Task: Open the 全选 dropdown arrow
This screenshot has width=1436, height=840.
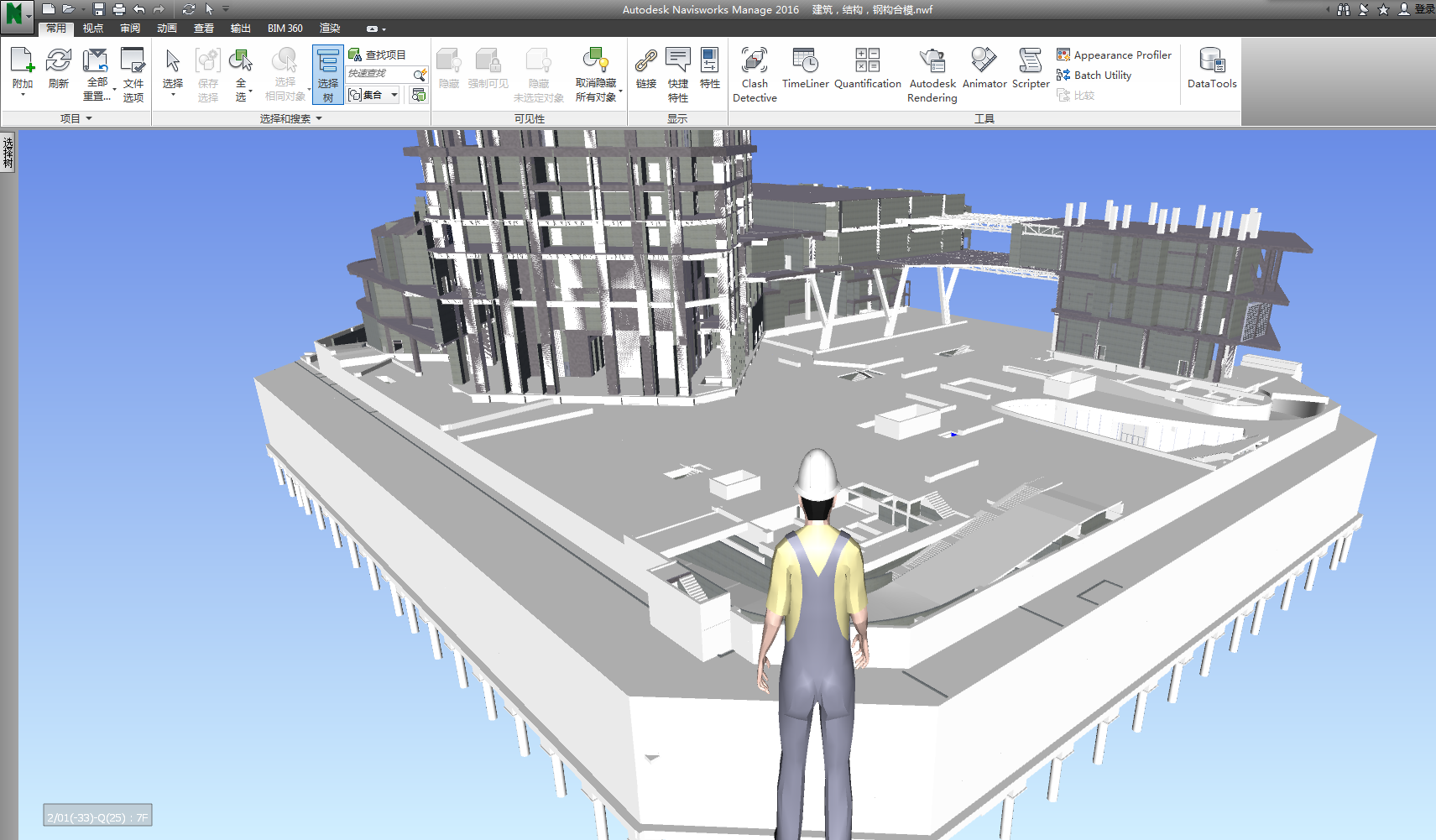Action: point(251,91)
